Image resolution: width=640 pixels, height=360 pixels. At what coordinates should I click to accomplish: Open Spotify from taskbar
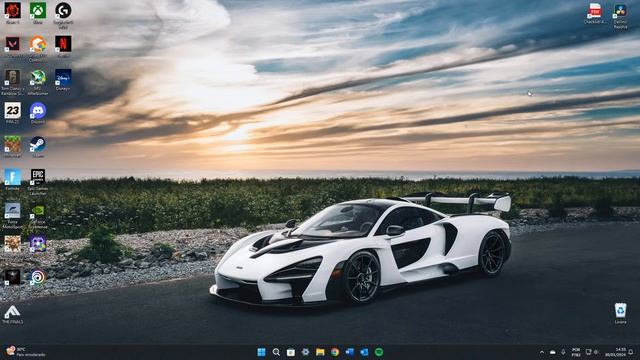[x=379, y=352]
